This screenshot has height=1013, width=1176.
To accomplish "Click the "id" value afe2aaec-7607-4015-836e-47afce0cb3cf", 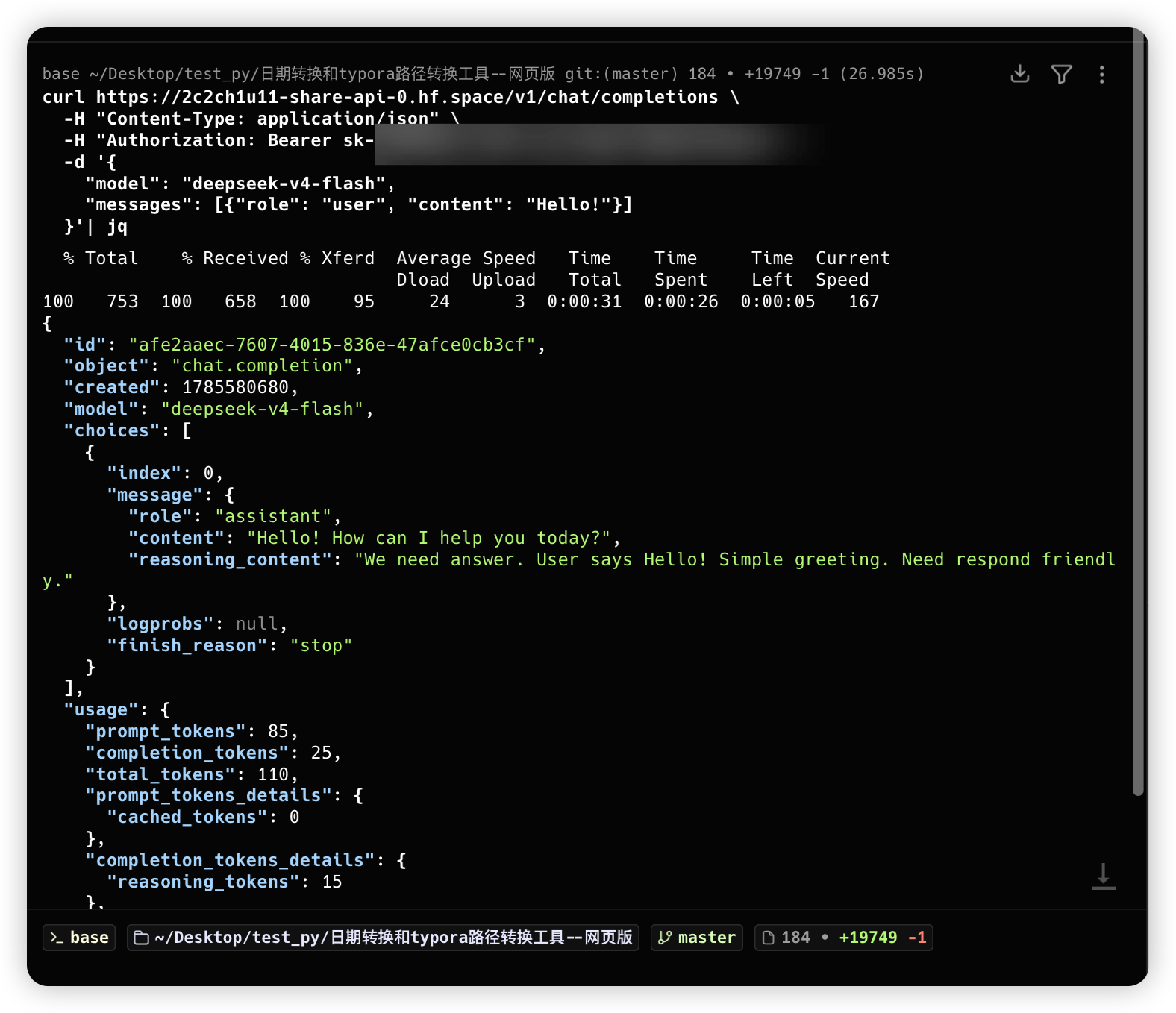I will [332, 345].
